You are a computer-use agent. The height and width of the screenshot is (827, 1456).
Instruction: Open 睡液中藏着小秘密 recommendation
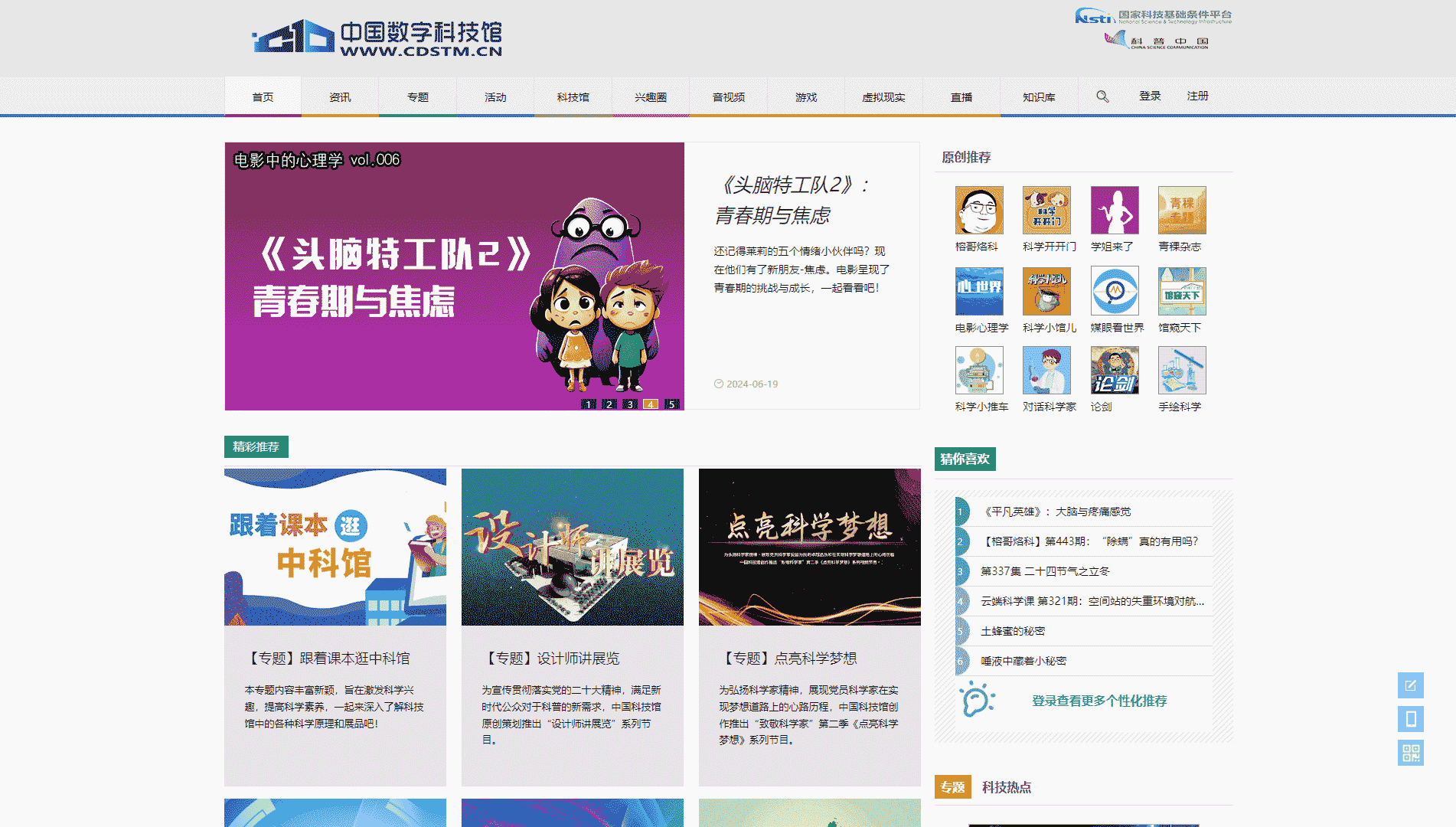pos(1023,661)
